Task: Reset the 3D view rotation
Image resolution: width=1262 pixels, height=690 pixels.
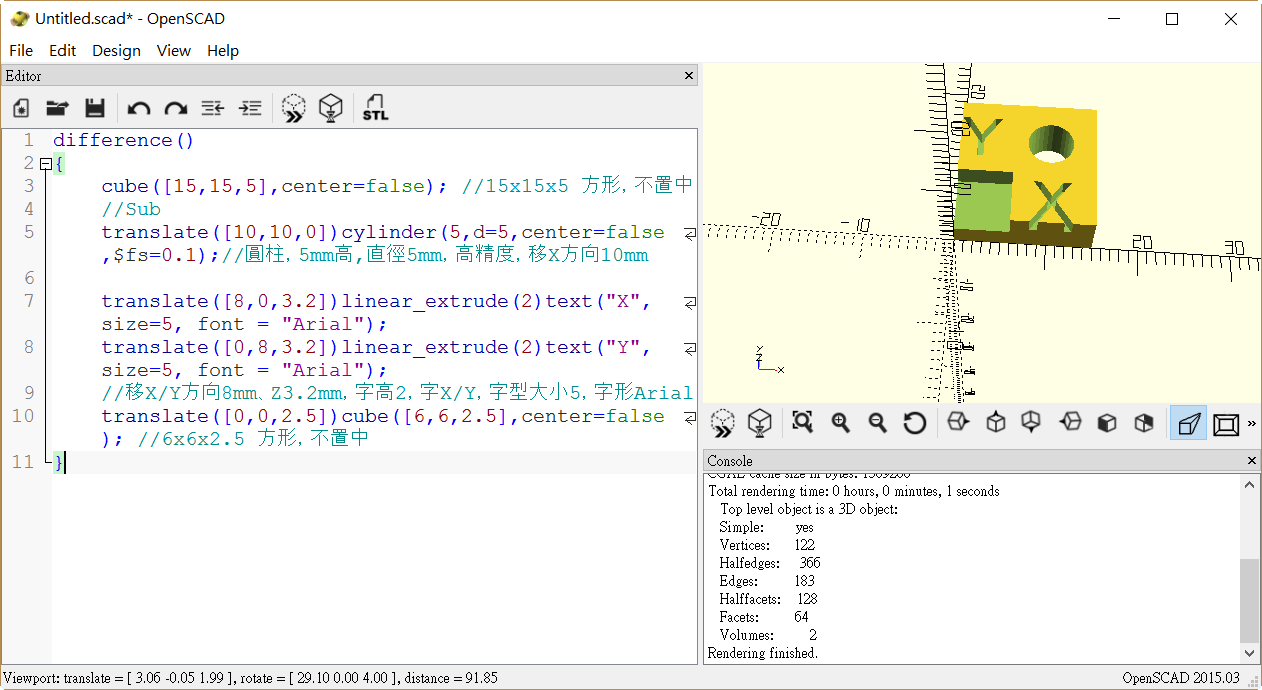Action: 914,423
